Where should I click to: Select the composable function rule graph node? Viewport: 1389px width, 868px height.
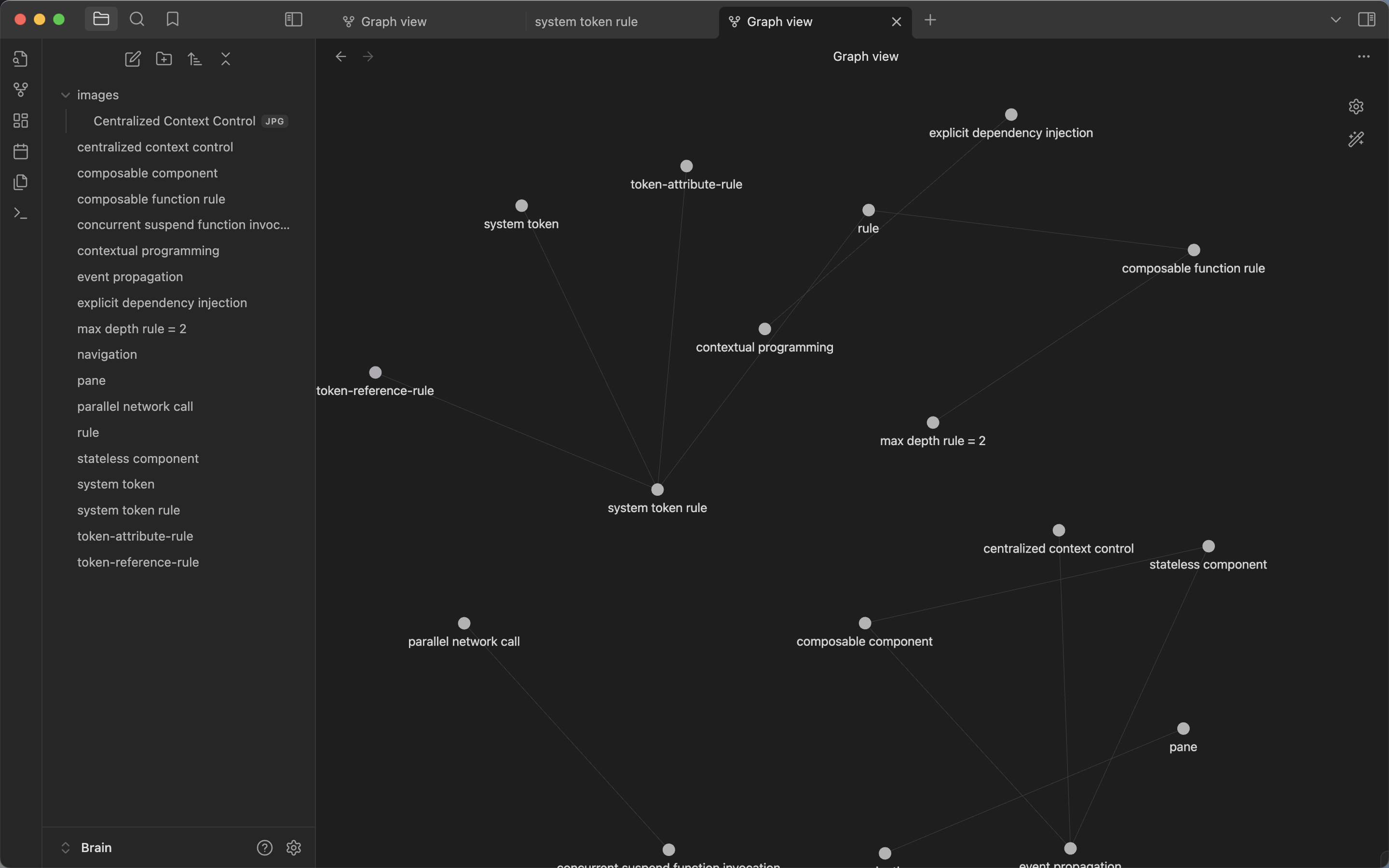(x=1194, y=250)
